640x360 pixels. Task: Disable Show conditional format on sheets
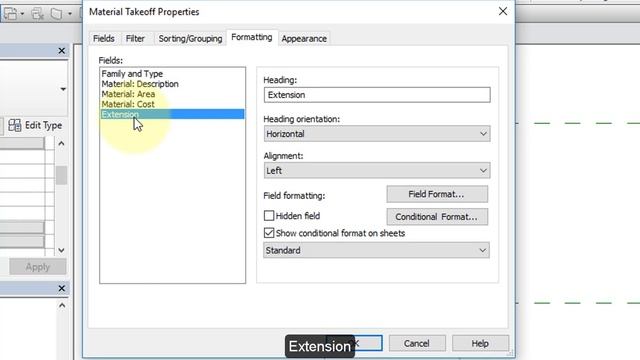pos(269,233)
